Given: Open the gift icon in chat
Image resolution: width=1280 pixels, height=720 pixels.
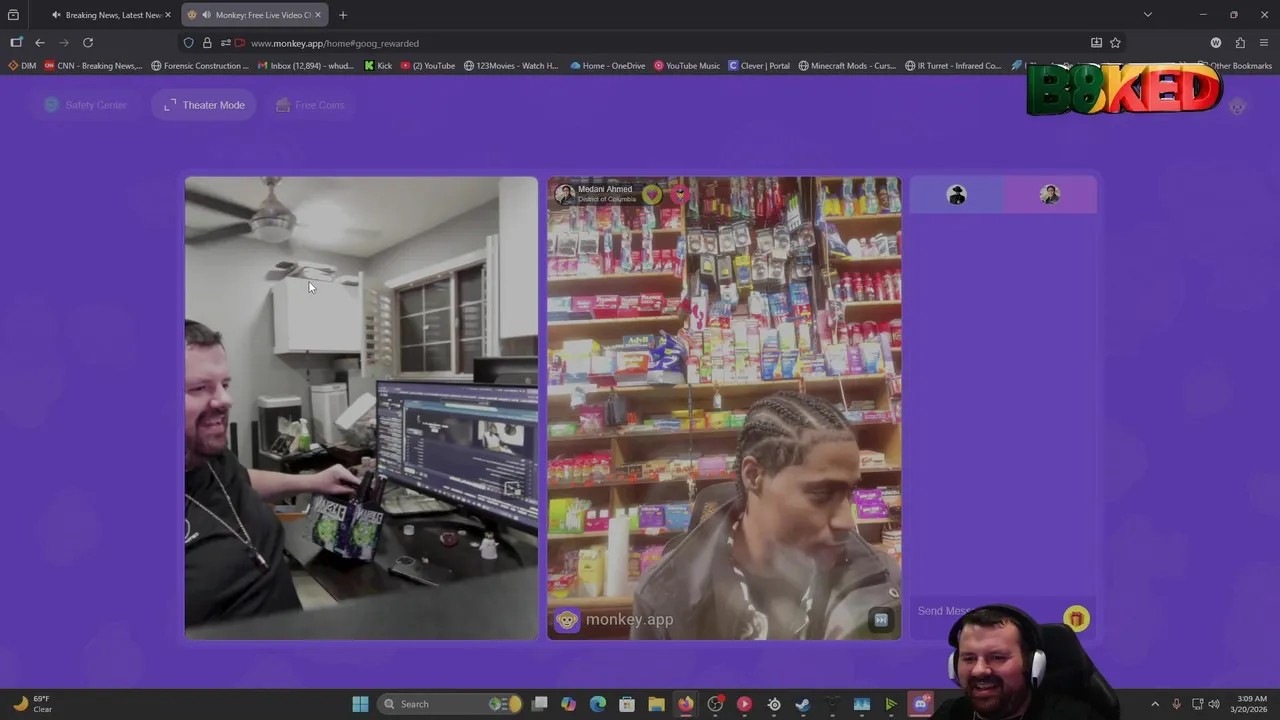Looking at the screenshot, I should [1076, 619].
